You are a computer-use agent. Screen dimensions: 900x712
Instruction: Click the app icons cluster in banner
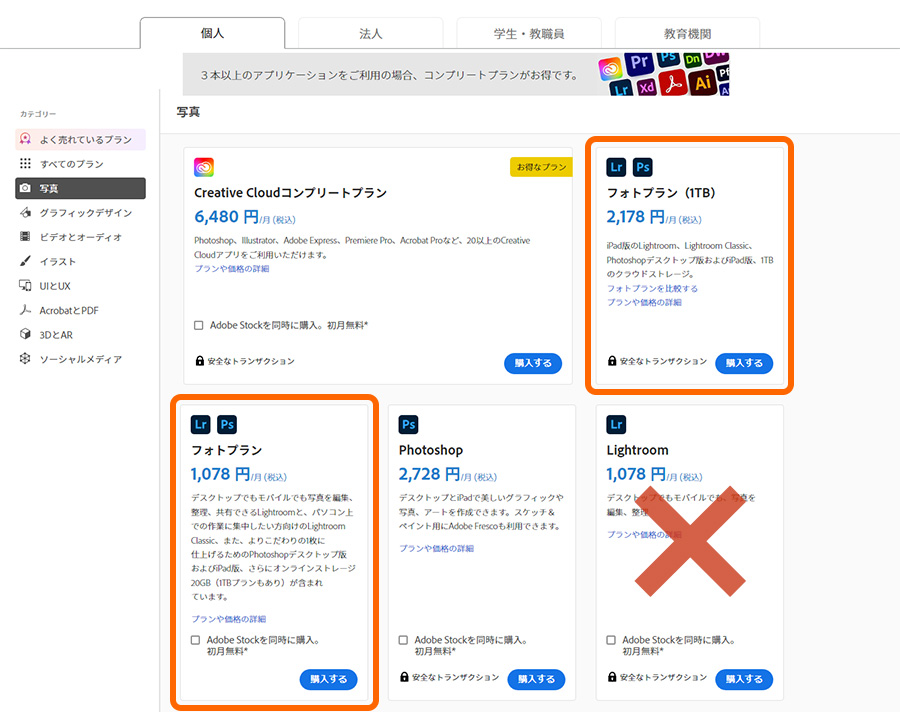[x=664, y=74]
